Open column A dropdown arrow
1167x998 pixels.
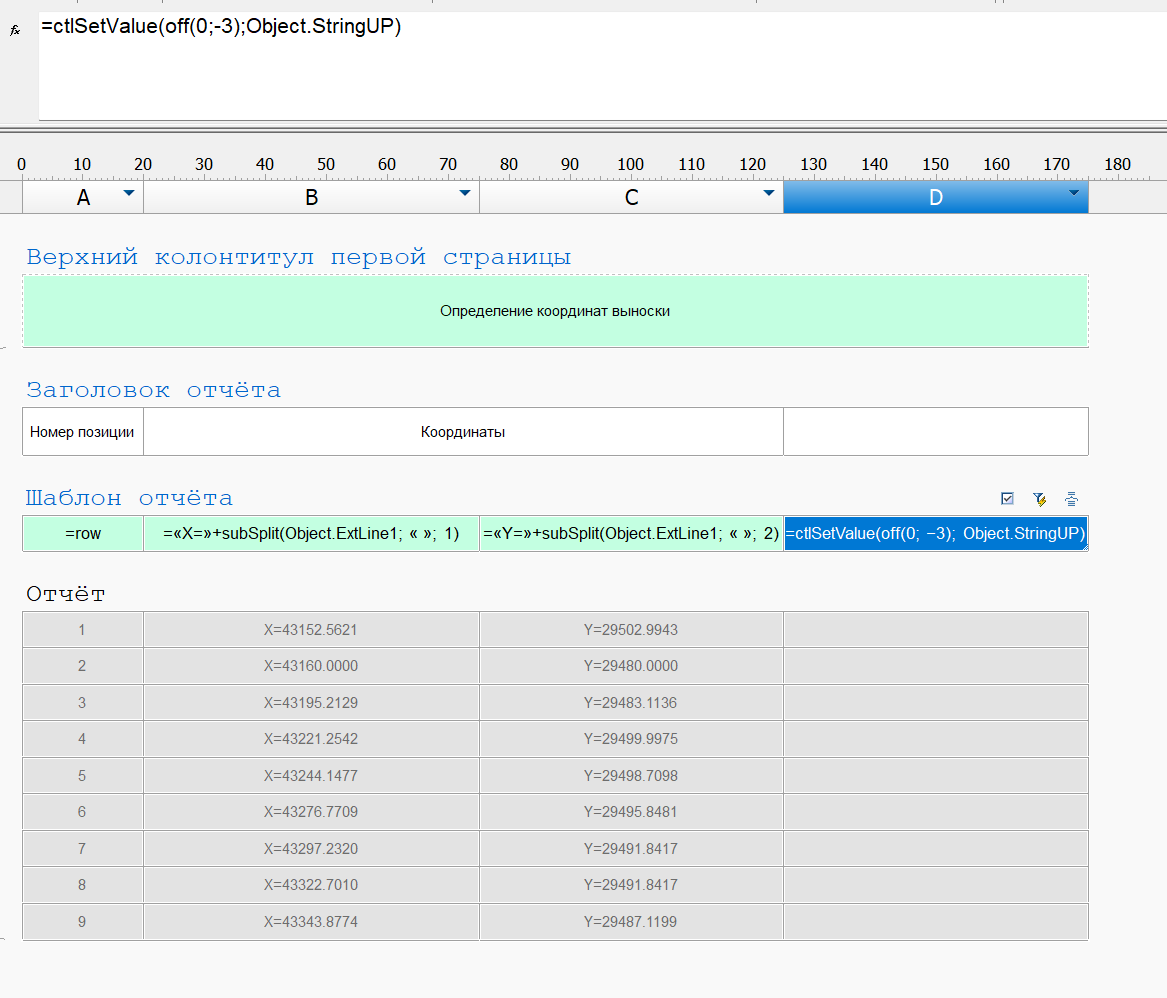[128, 193]
